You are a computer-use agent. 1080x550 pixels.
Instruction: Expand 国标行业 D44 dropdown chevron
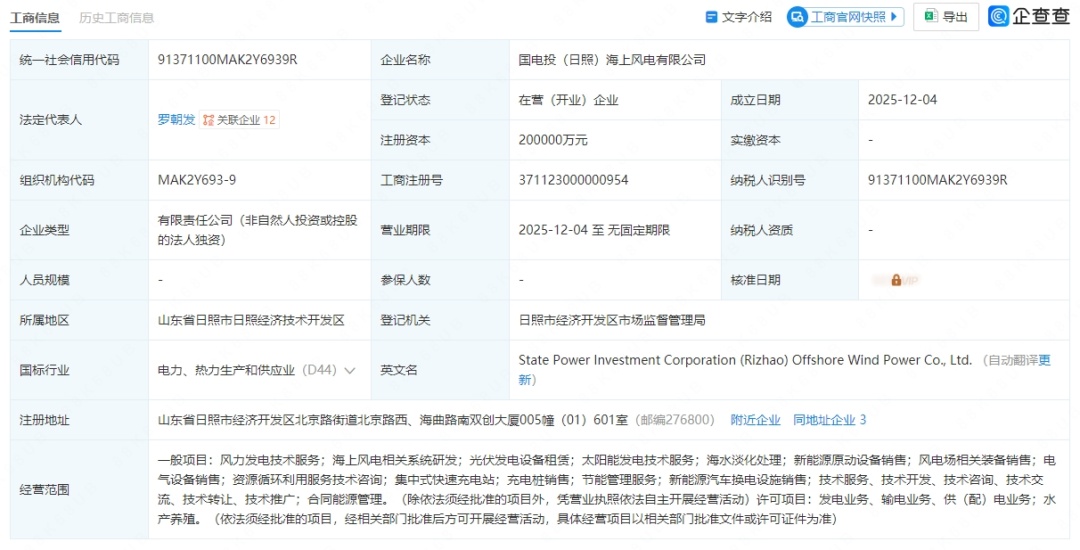point(349,370)
